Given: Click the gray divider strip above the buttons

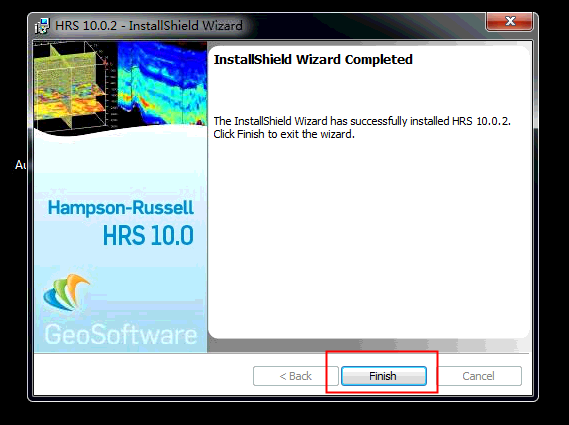Looking at the screenshot, I should (x=368, y=346).
